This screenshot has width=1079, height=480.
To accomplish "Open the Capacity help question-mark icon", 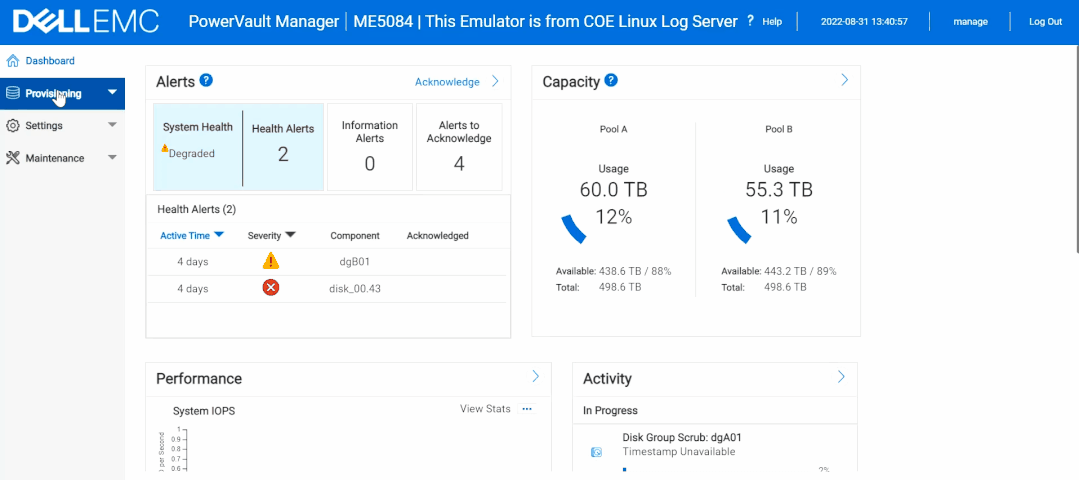I will coord(610,80).
